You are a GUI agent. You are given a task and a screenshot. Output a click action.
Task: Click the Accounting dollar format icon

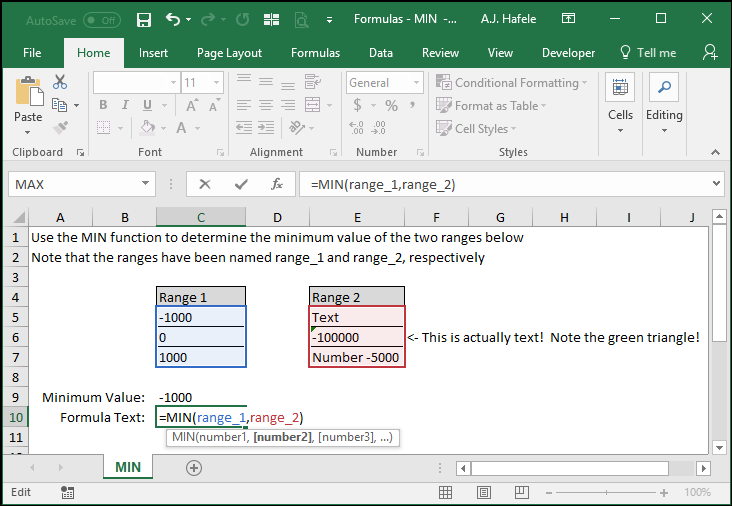click(x=358, y=105)
